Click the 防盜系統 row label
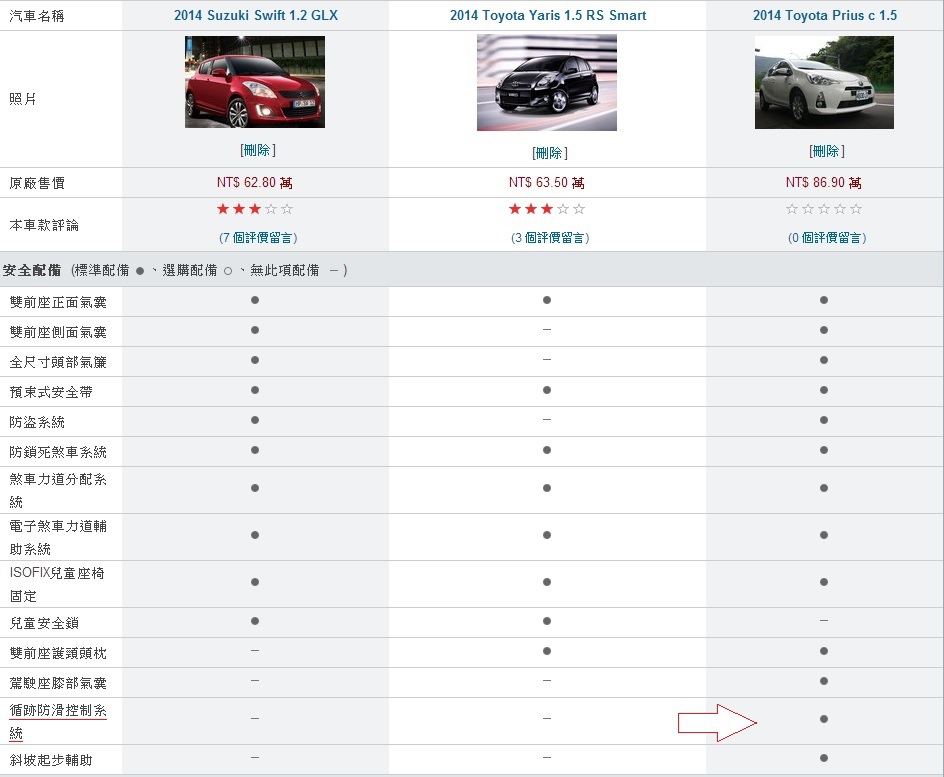 point(37,423)
